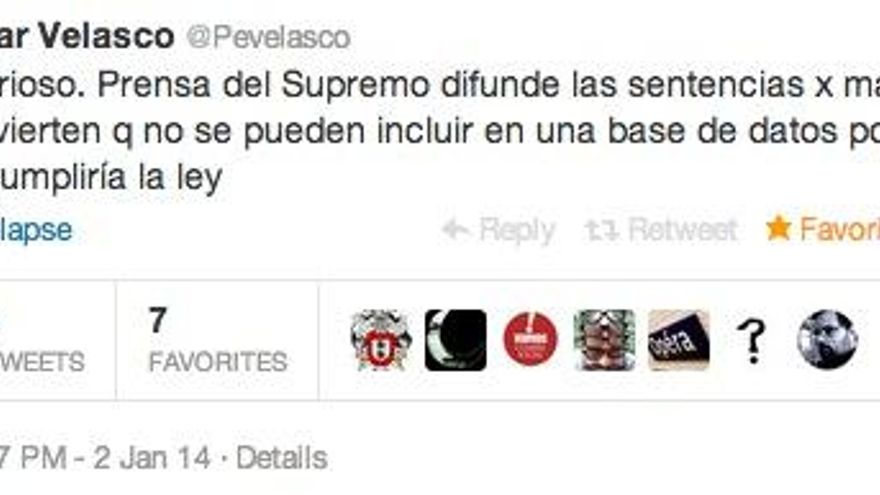Open the coat of arms avatar
This screenshot has height=495, width=880.
tap(381, 340)
